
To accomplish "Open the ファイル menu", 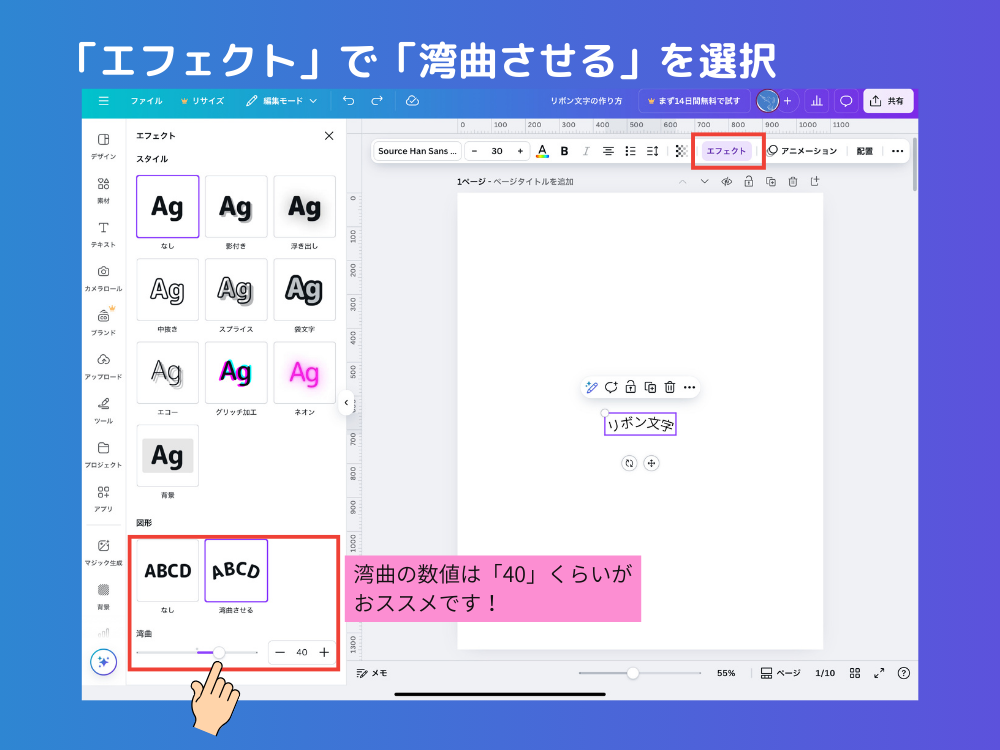I will tap(146, 101).
